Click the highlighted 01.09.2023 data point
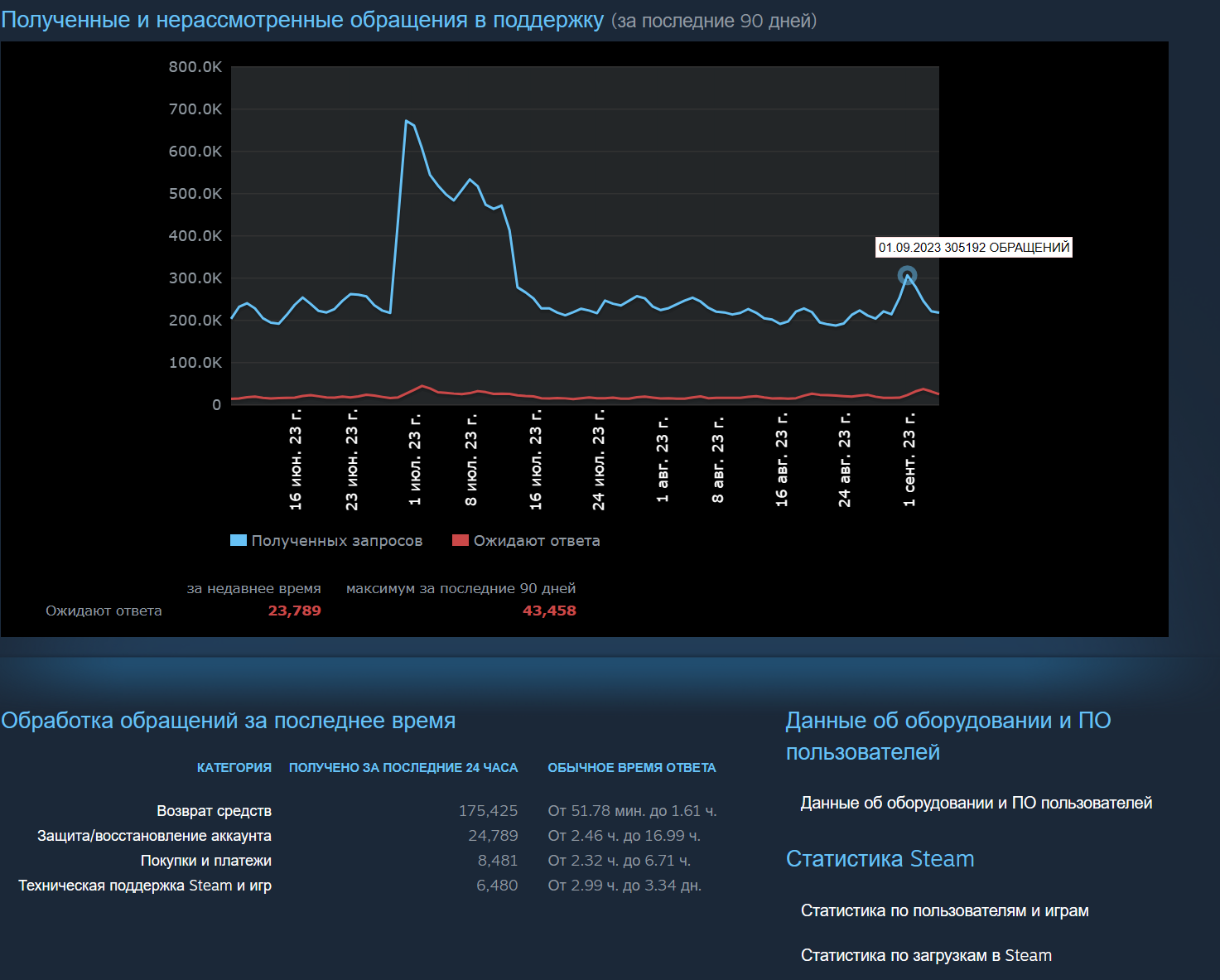The height and width of the screenshot is (980, 1220). pyautogui.click(x=907, y=275)
